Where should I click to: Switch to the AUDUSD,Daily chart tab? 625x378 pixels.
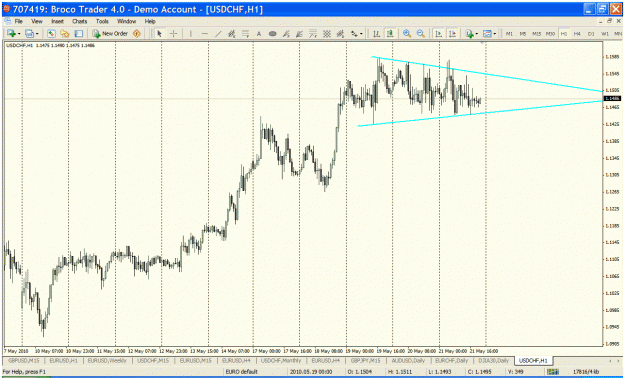[x=408, y=360]
